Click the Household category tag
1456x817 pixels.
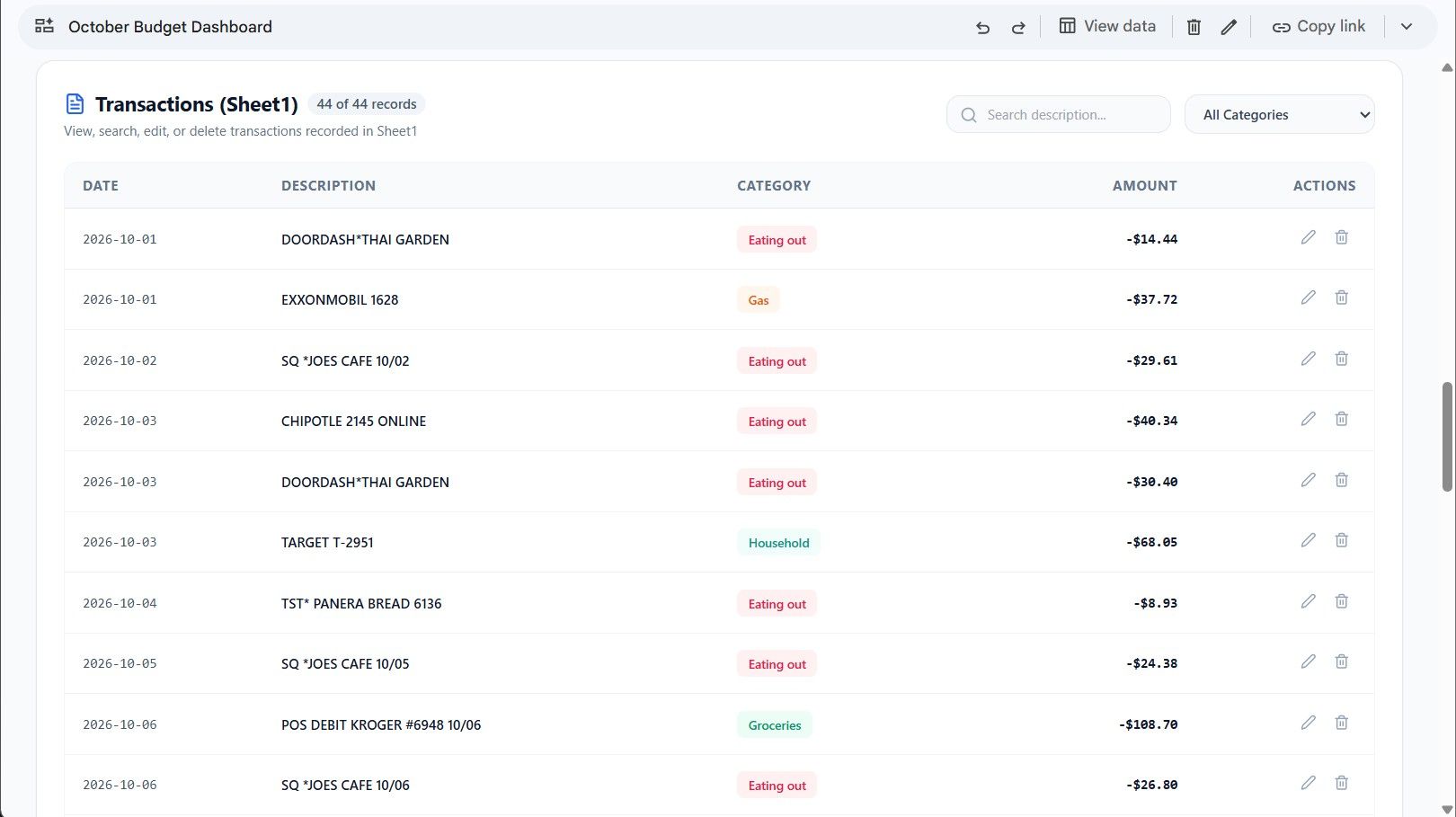778,543
